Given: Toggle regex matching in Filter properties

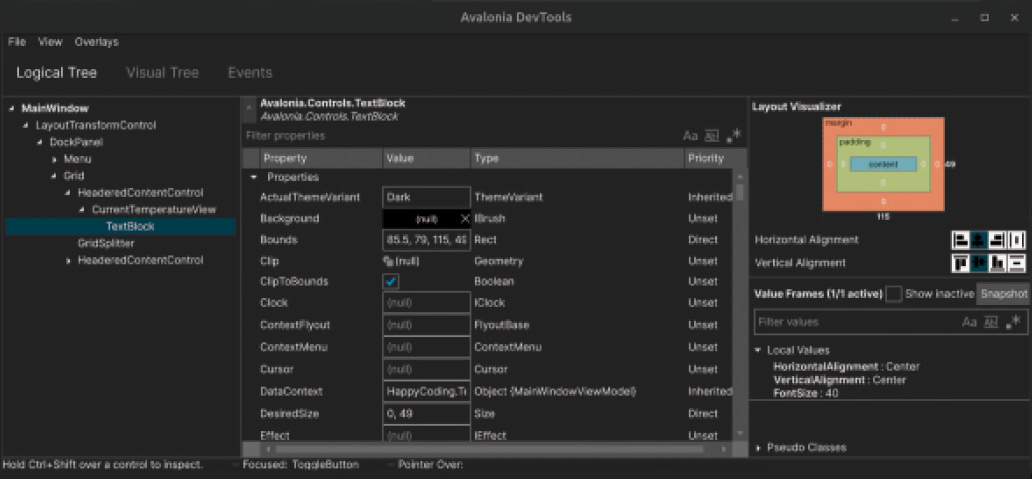Looking at the screenshot, I should [x=733, y=136].
